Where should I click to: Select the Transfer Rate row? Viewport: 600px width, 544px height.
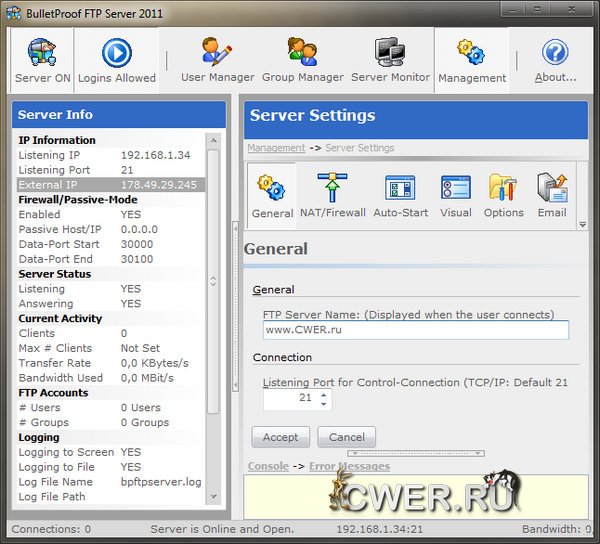click(111, 363)
